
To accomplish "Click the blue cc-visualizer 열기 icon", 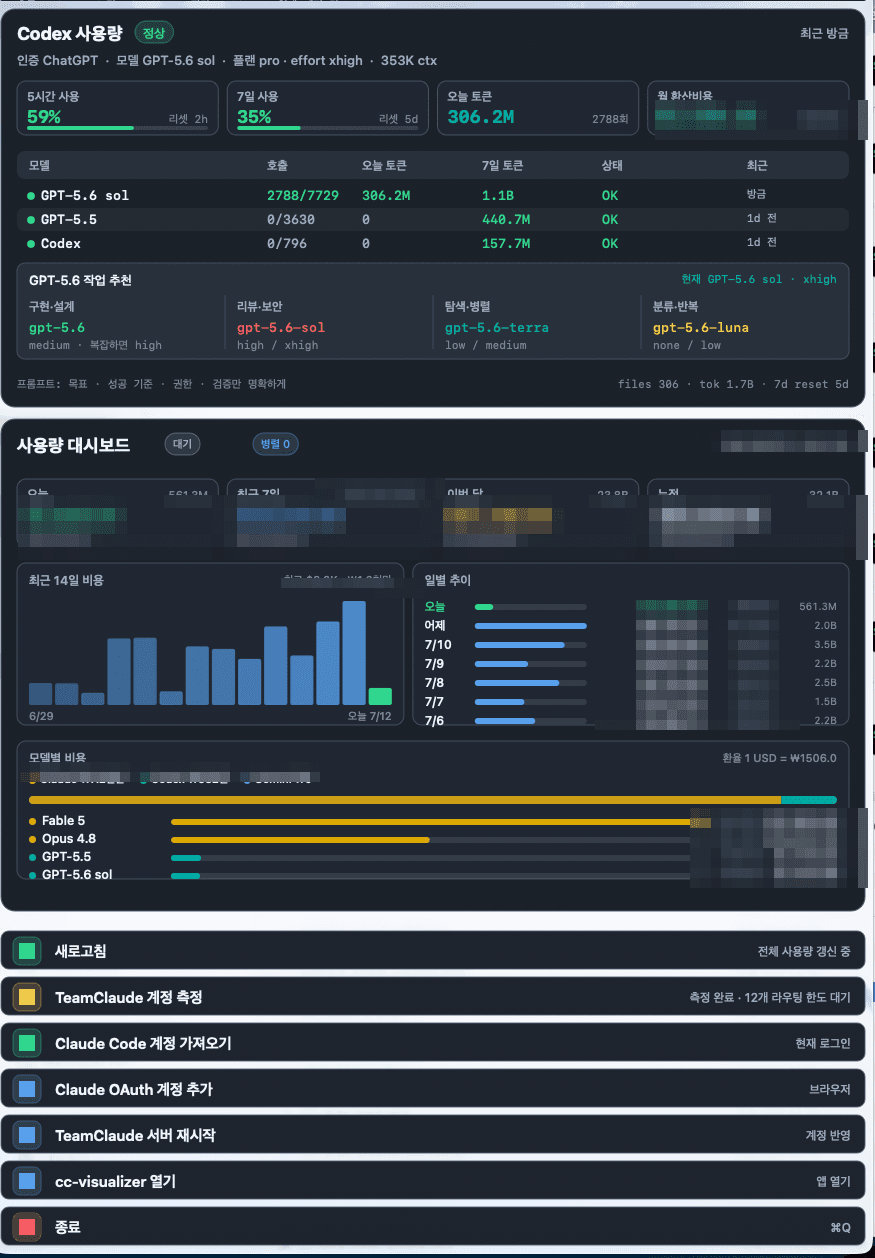I will (27, 1181).
